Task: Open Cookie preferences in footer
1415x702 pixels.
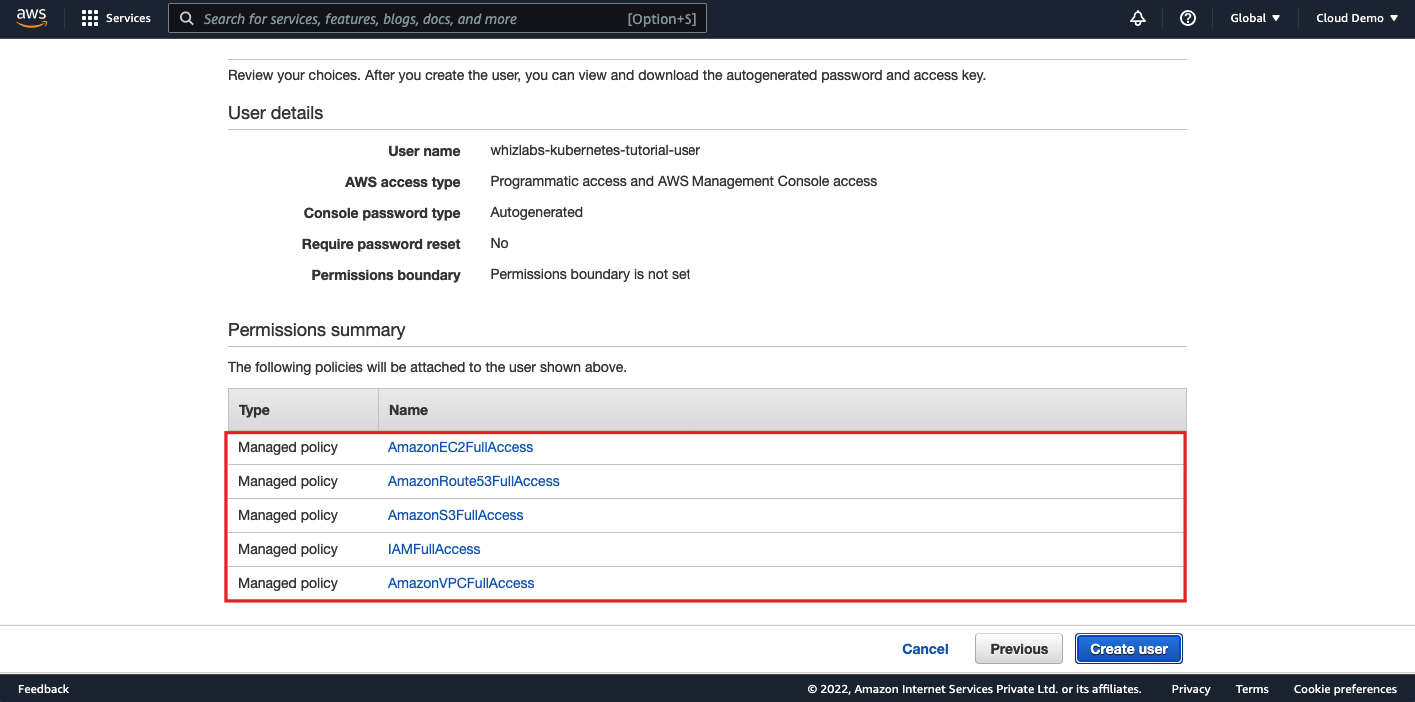Action: click(1345, 689)
